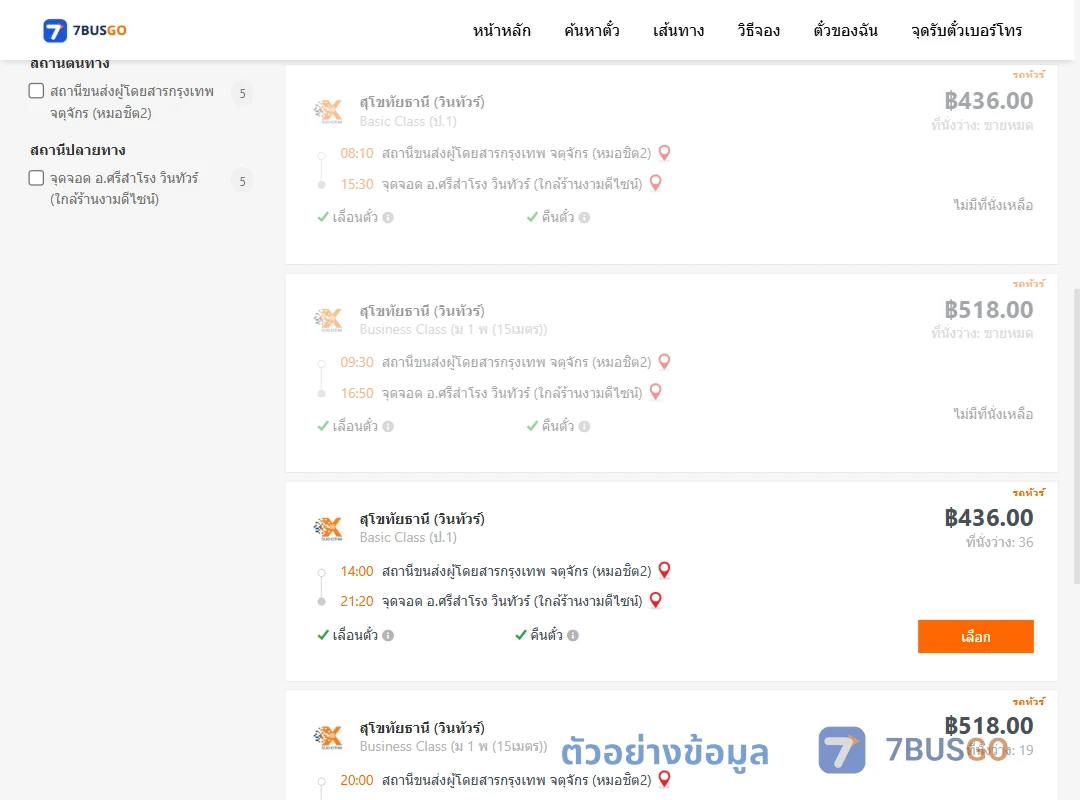The height and width of the screenshot is (800, 1080).
Task: Click operator logo of the 14:00 trip
Action: 328,529
